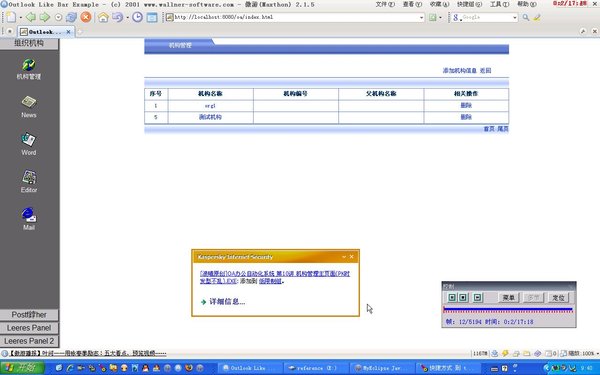Screen dimensions: 600x375
Task: Open the Postfächer sidebar panel
Action: click(x=29, y=315)
